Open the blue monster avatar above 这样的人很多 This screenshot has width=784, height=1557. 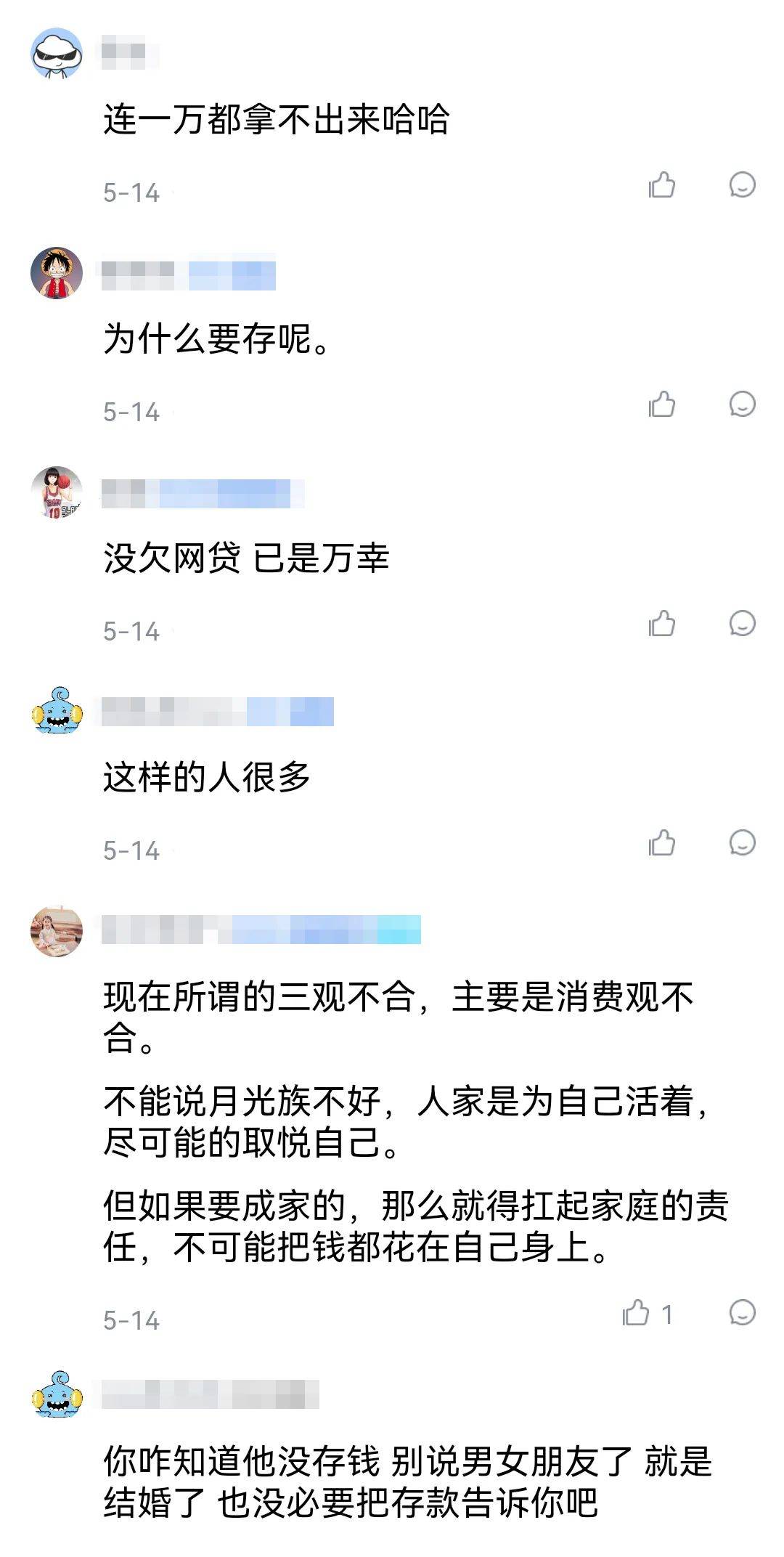(x=57, y=712)
